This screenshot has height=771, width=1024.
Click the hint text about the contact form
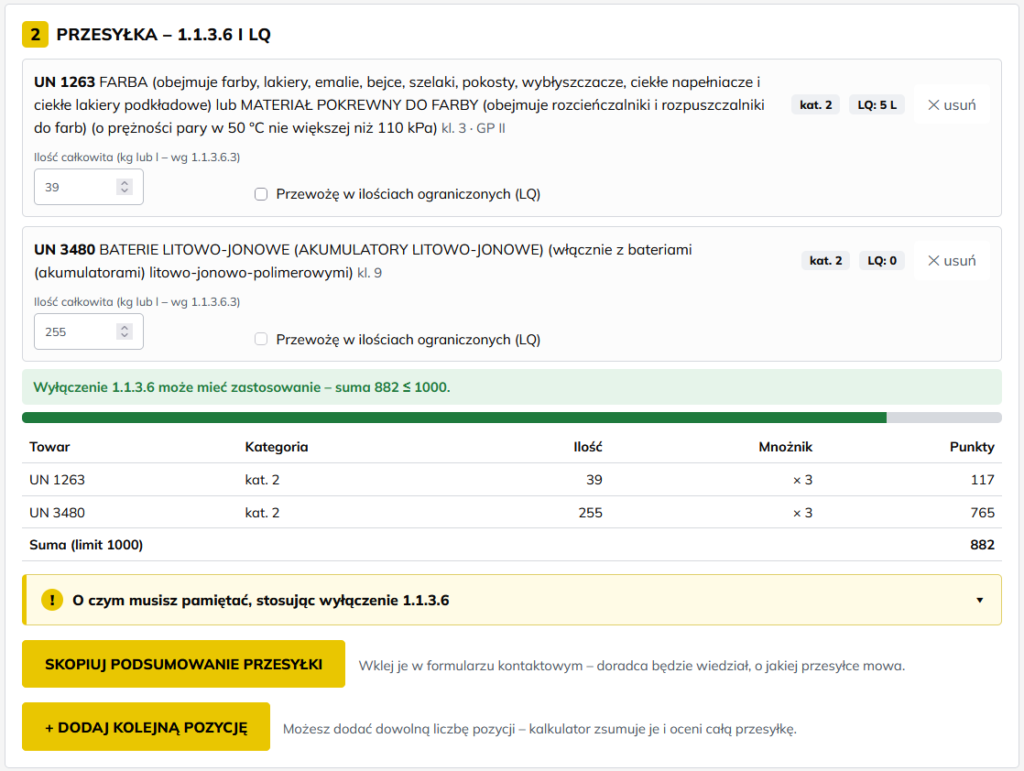pyautogui.click(x=632, y=666)
